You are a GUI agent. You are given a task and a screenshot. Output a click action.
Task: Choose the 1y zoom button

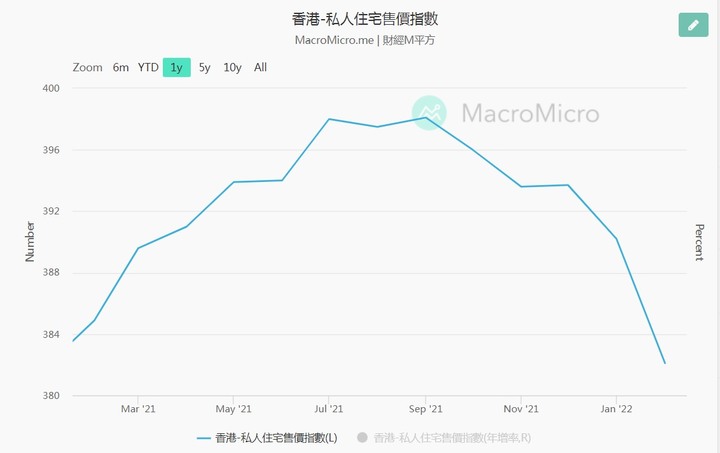coord(177,67)
